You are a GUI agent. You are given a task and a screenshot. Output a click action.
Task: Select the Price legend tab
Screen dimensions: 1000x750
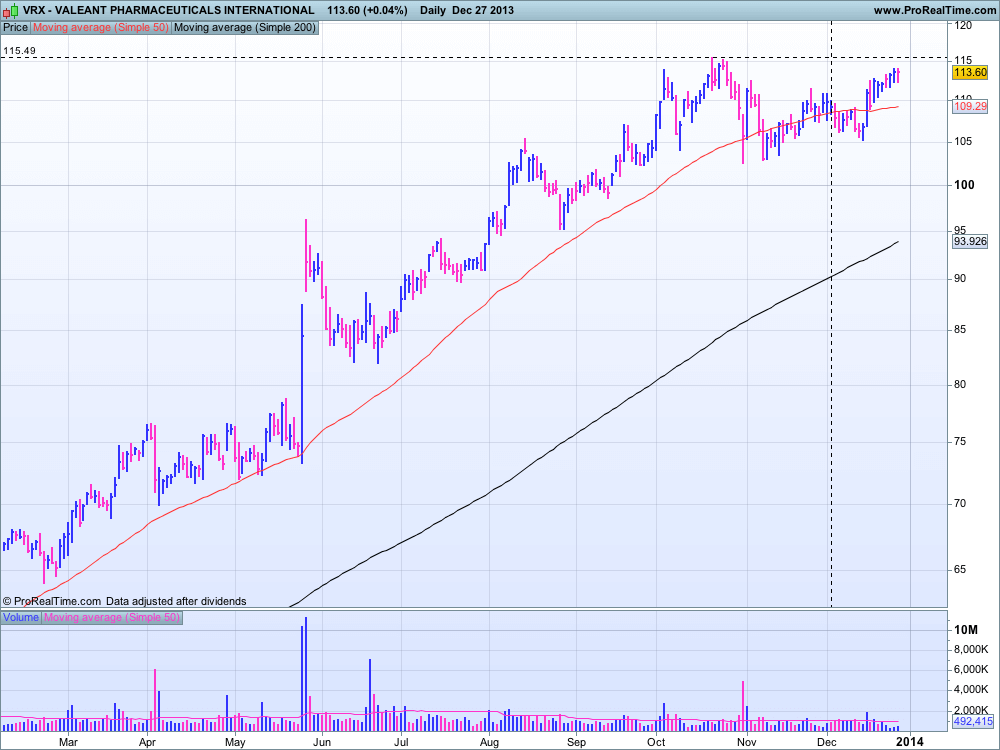(16, 27)
